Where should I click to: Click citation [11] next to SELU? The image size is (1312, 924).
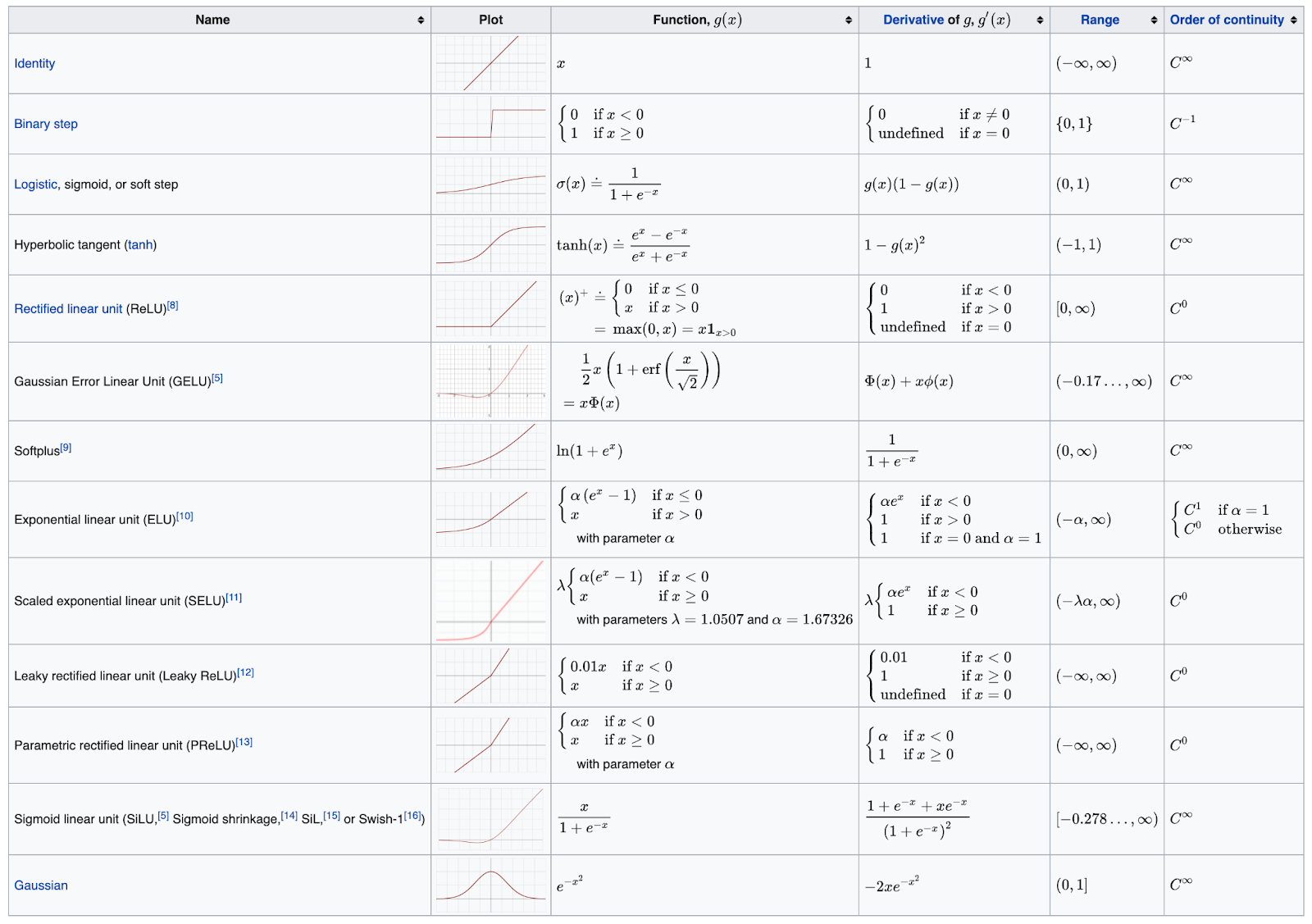point(235,598)
